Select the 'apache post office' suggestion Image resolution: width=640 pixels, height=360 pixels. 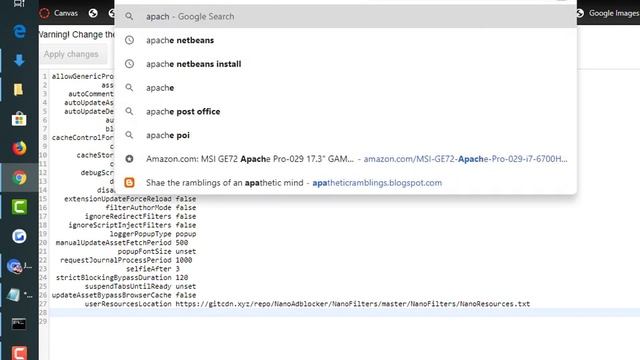346,111
